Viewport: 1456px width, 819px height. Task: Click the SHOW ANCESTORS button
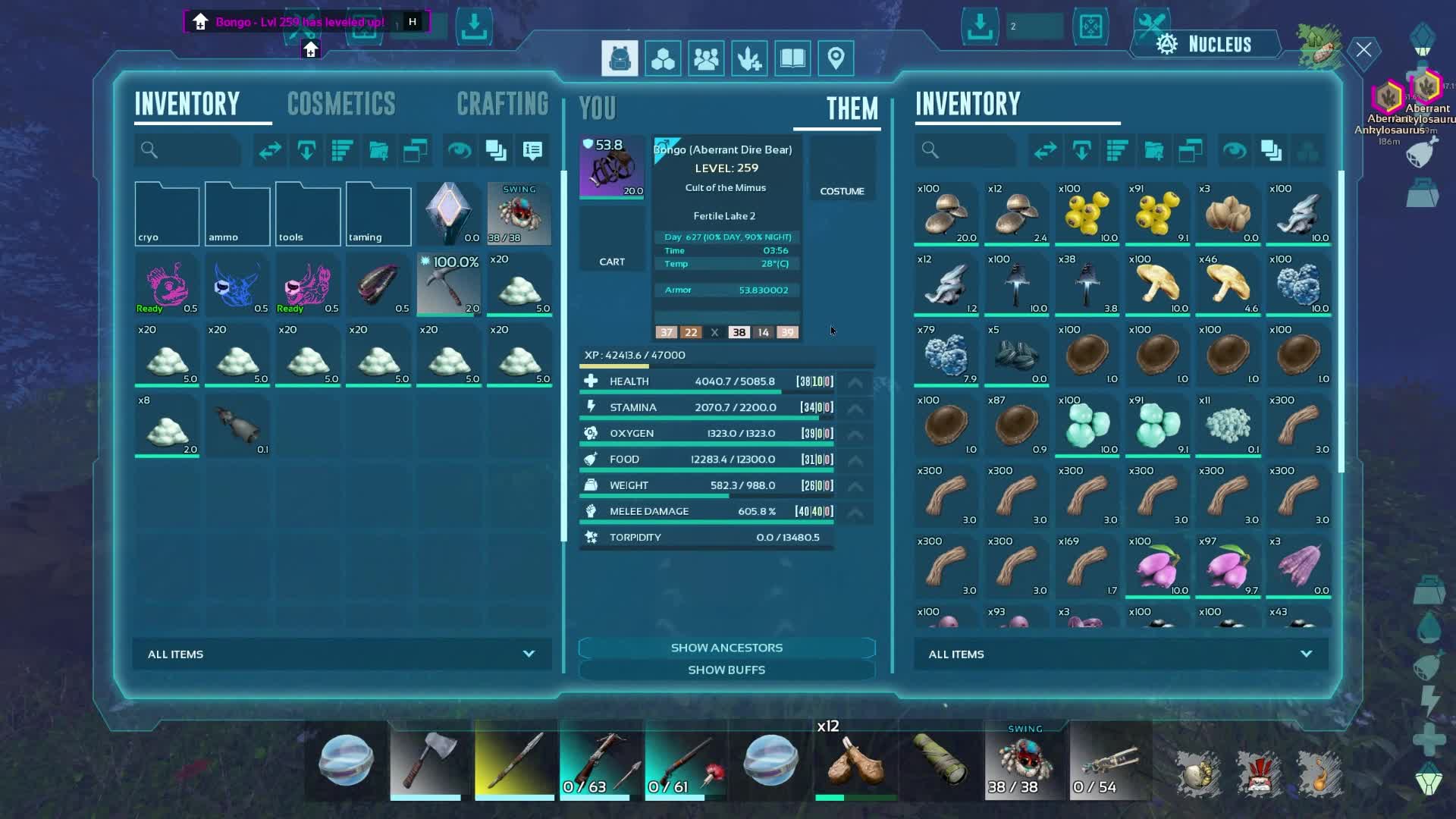726,648
